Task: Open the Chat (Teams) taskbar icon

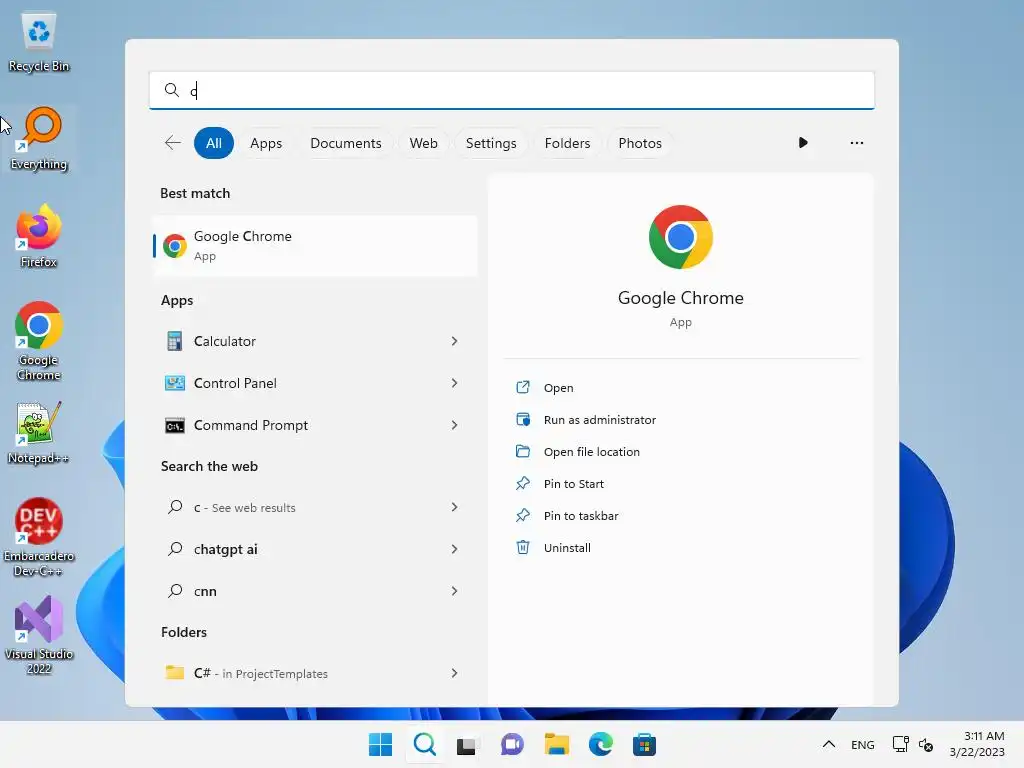Action: tap(512, 744)
